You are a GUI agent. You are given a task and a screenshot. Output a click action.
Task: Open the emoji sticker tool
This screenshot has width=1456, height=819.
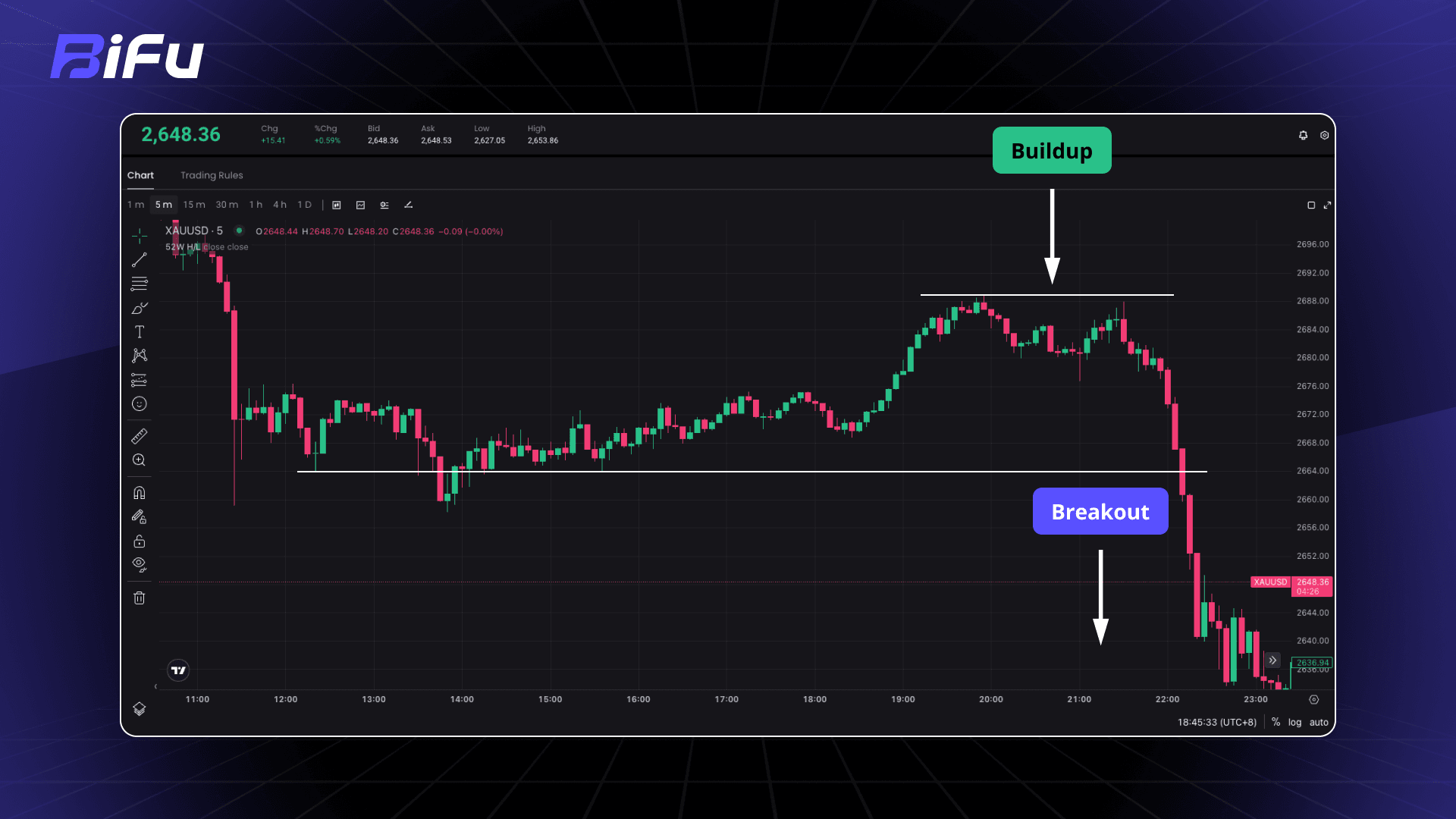(140, 403)
